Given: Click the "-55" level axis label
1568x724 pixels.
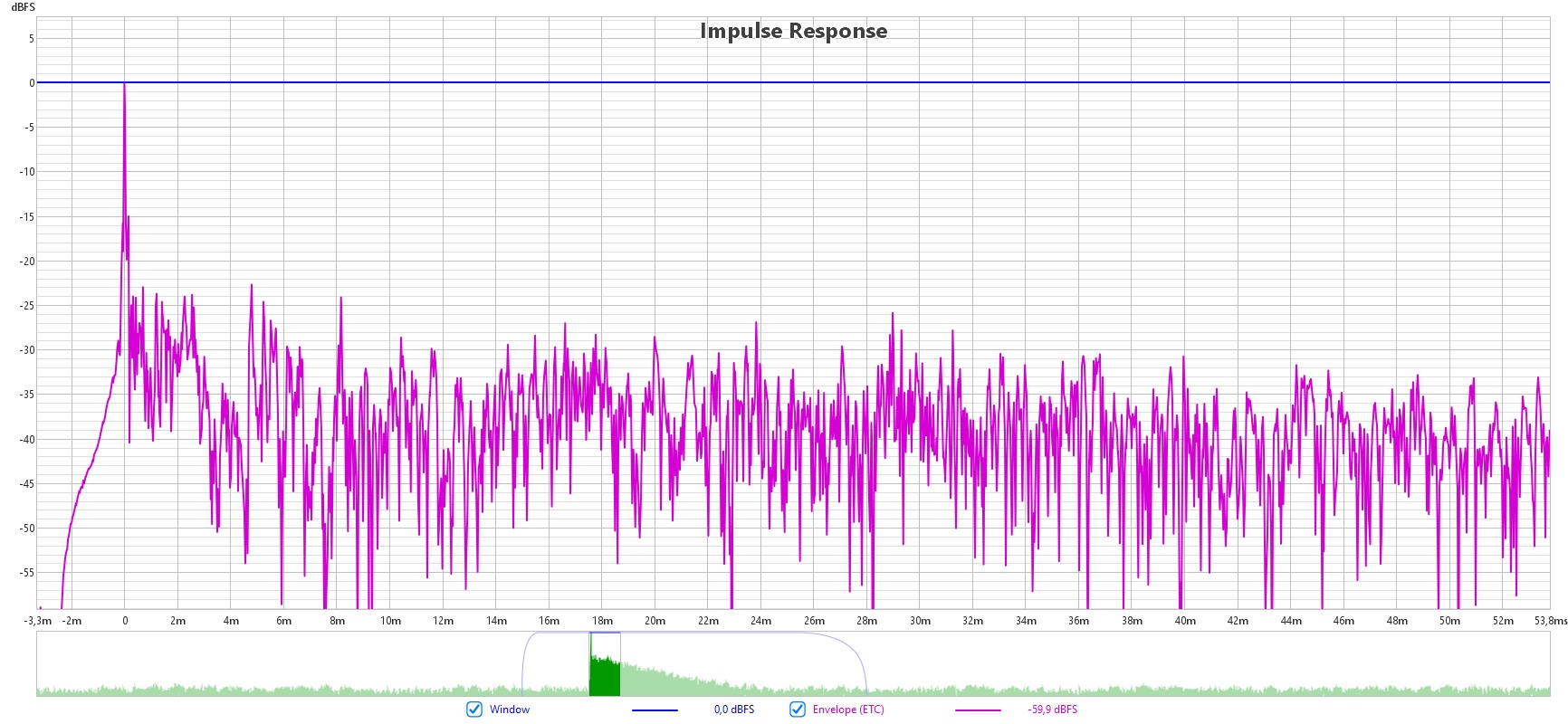Looking at the screenshot, I should coord(27,573).
